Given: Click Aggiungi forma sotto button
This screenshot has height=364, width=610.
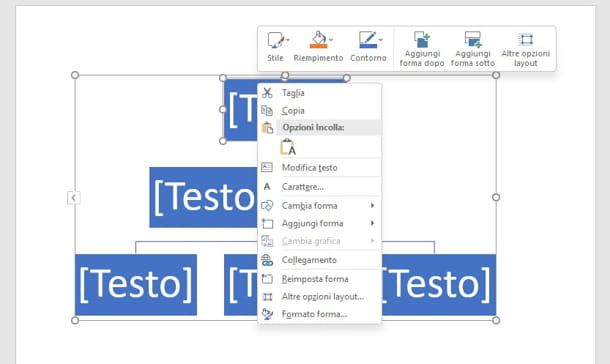Looking at the screenshot, I should (x=473, y=49).
